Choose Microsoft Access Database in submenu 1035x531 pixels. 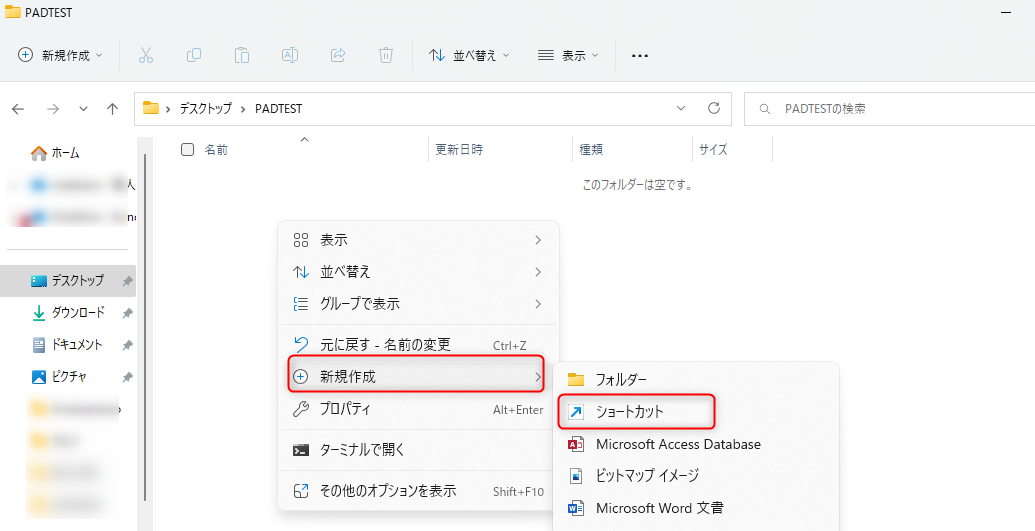pyautogui.click(x=696, y=444)
